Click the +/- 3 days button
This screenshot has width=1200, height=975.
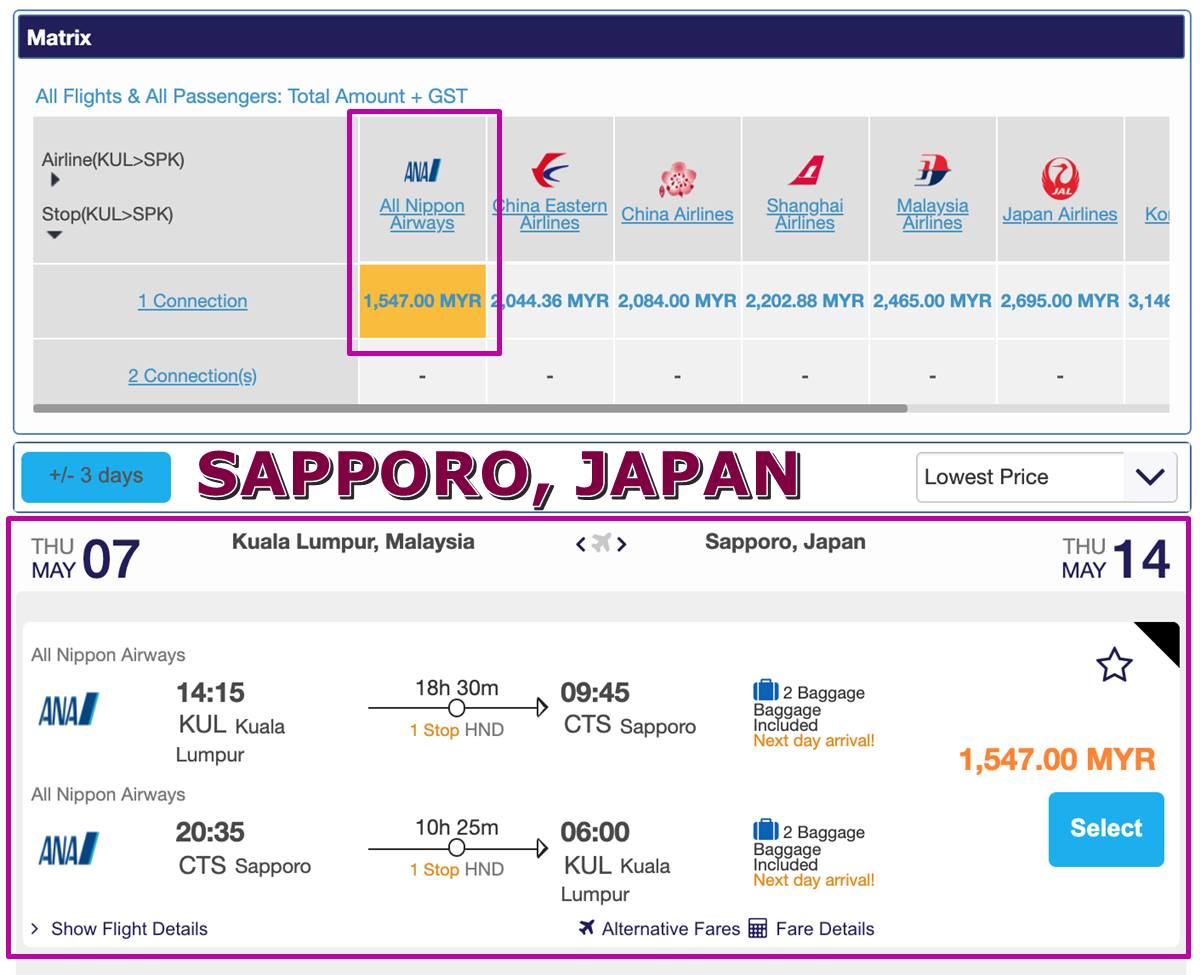point(96,477)
